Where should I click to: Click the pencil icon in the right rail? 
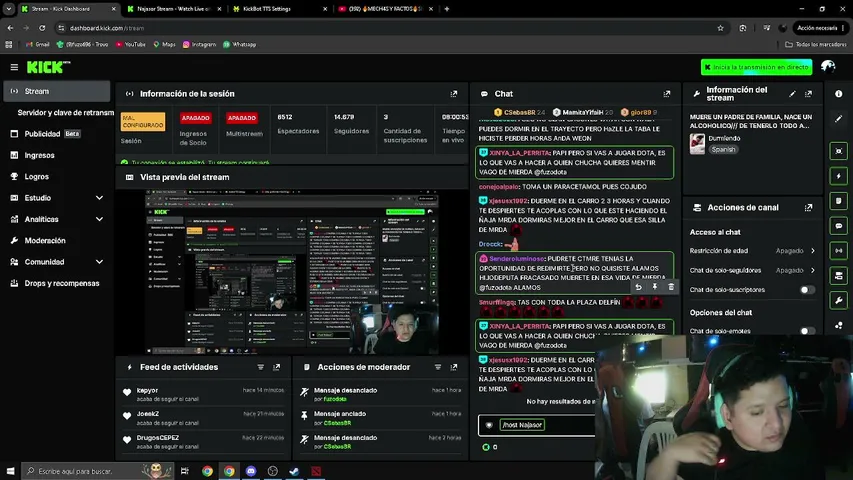pos(838,119)
